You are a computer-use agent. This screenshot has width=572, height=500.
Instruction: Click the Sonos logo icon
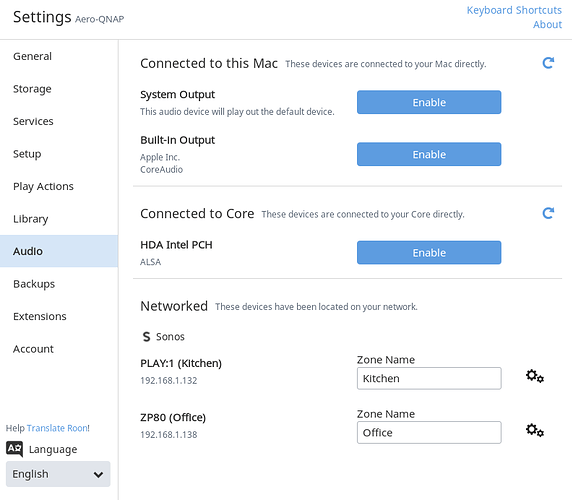coord(146,337)
